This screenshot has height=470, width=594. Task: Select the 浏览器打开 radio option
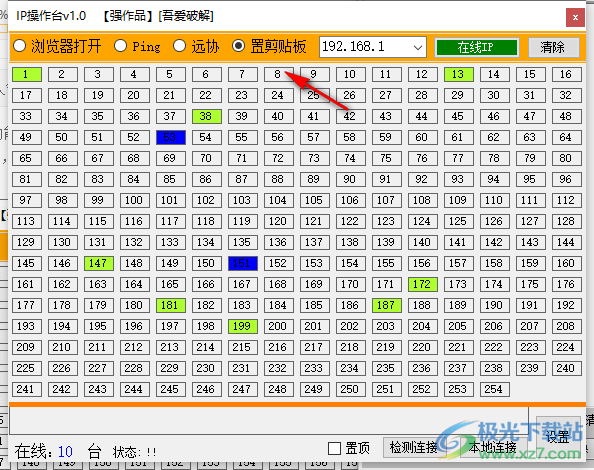(x=57, y=47)
